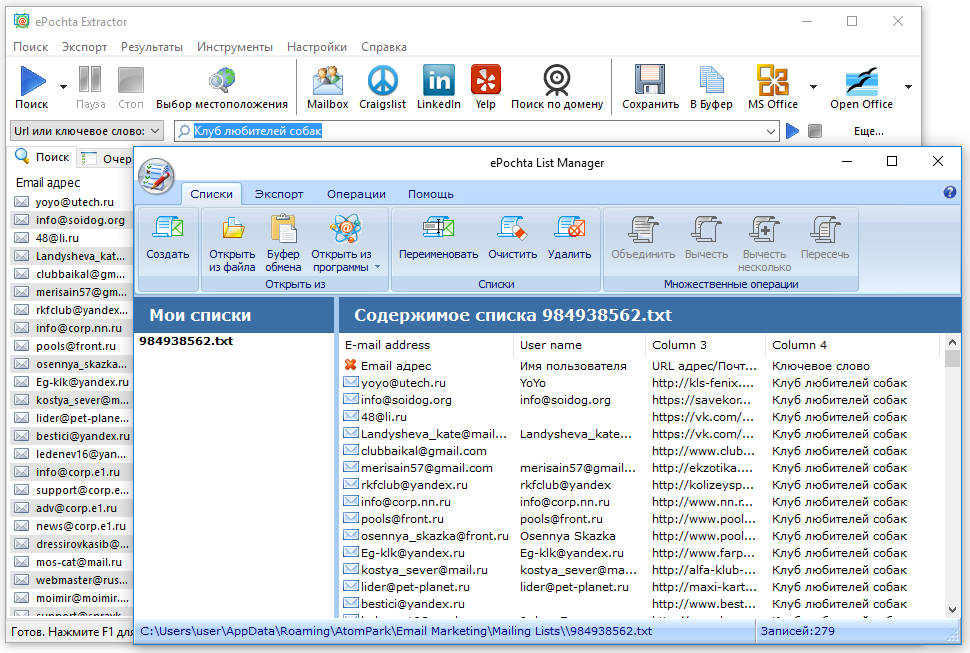
Task: Switch to the Списки ribbon tab
Action: click(x=212, y=194)
